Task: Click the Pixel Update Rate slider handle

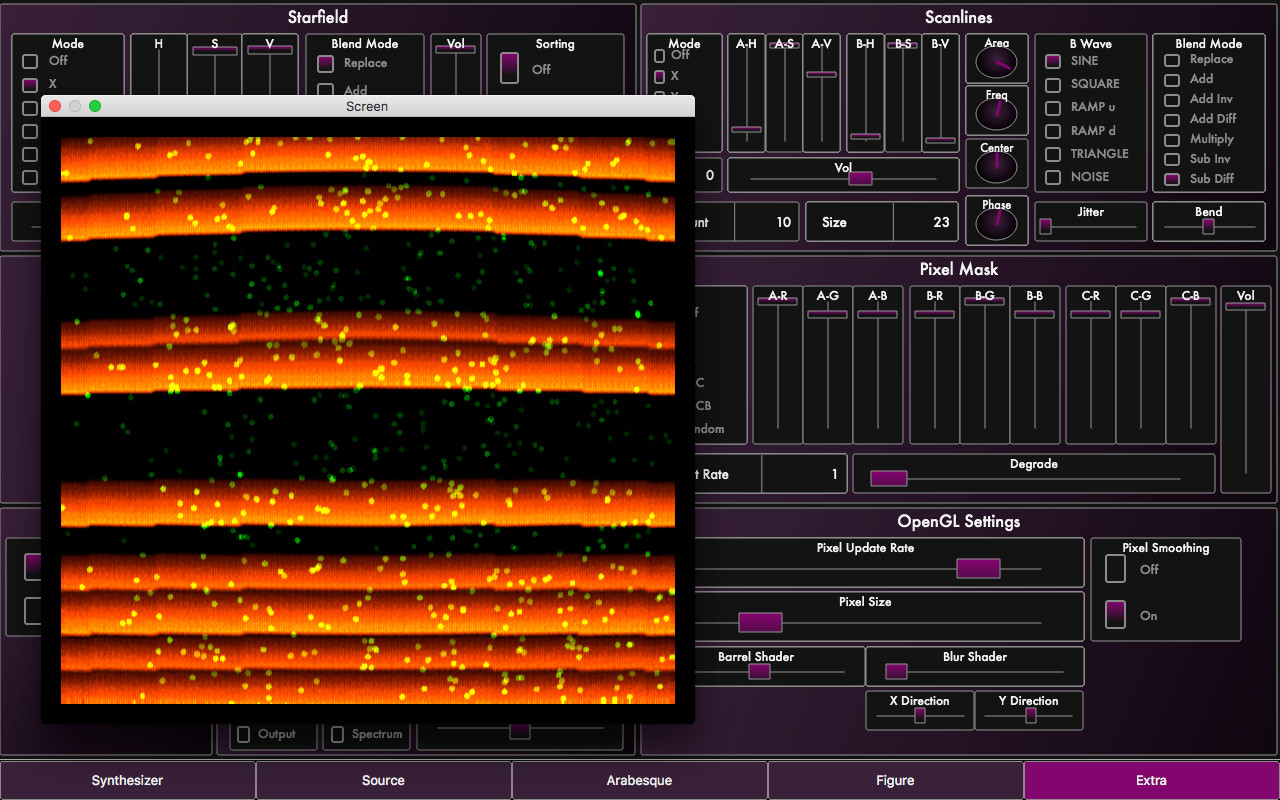Action: tap(978, 568)
